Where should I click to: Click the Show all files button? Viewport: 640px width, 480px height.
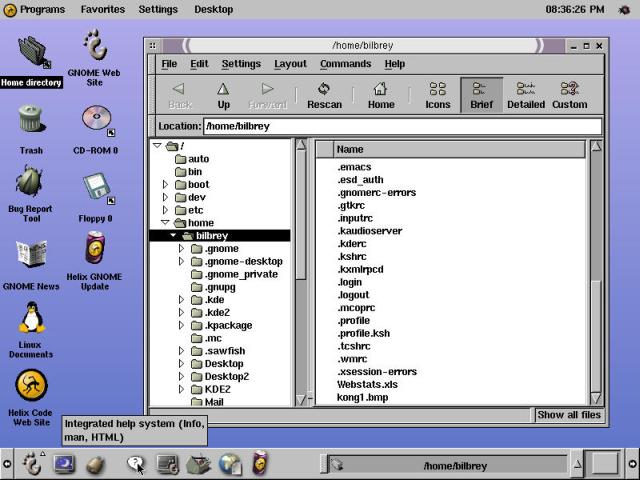point(568,415)
